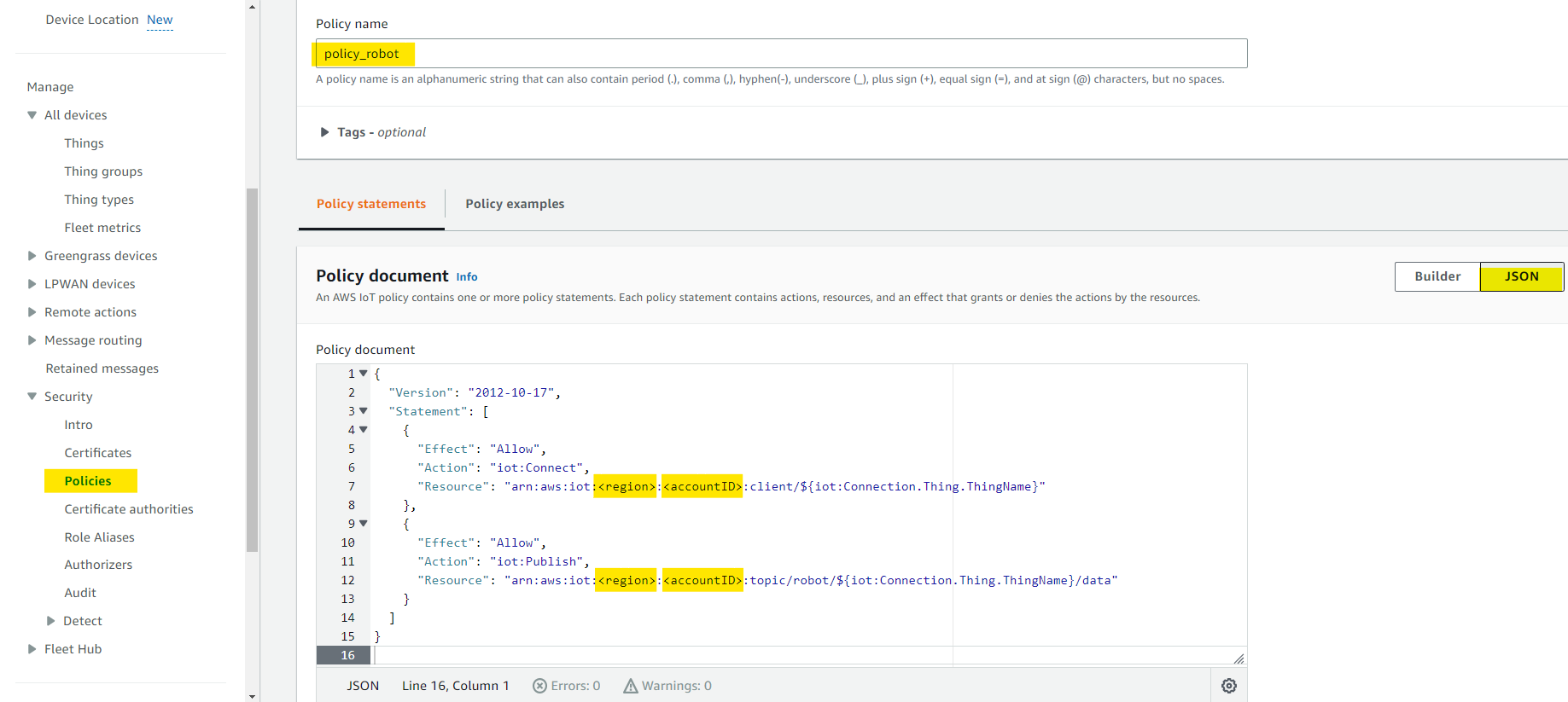
Task: Open Policies in the sidebar
Action: 88,481
